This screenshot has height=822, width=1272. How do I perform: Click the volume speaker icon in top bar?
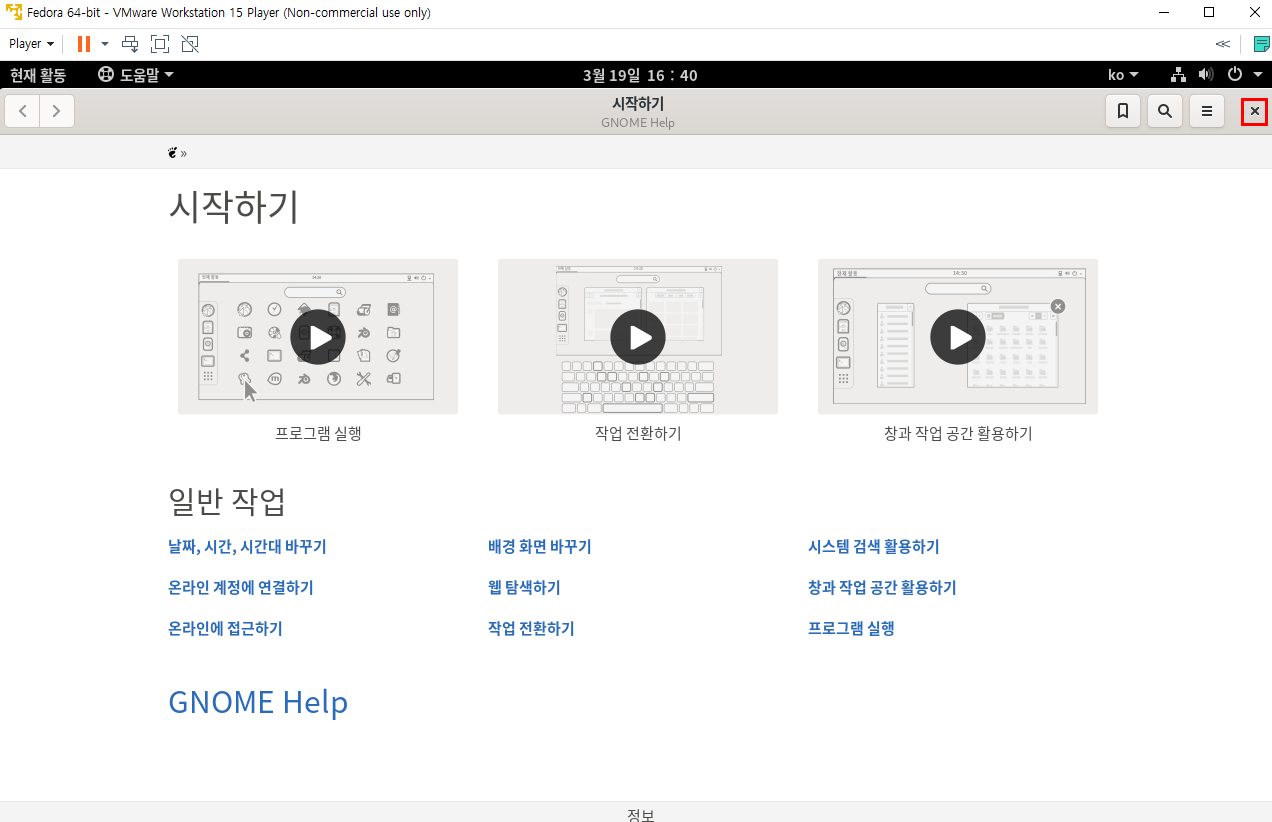point(1206,75)
